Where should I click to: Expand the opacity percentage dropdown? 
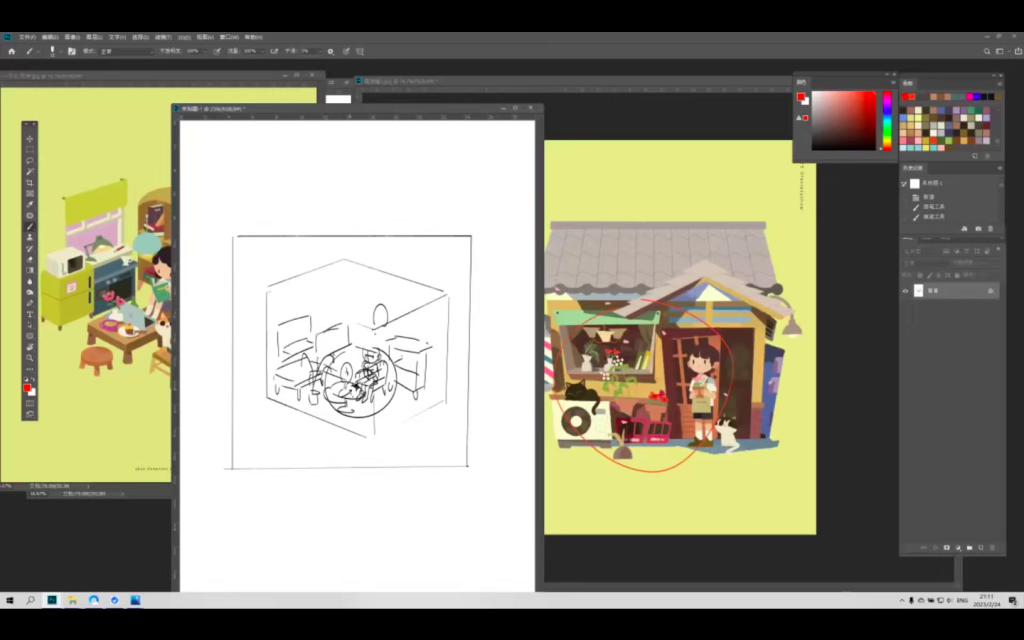click(206, 51)
